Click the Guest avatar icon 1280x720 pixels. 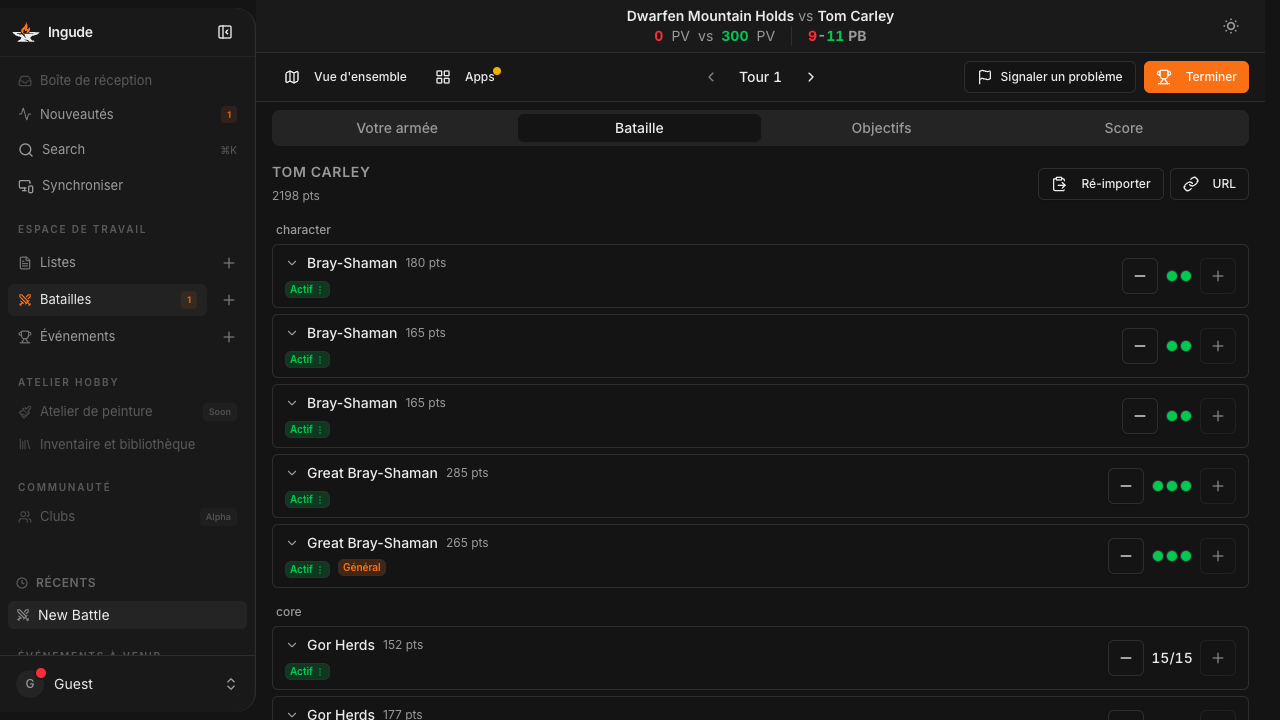[30, 684]
